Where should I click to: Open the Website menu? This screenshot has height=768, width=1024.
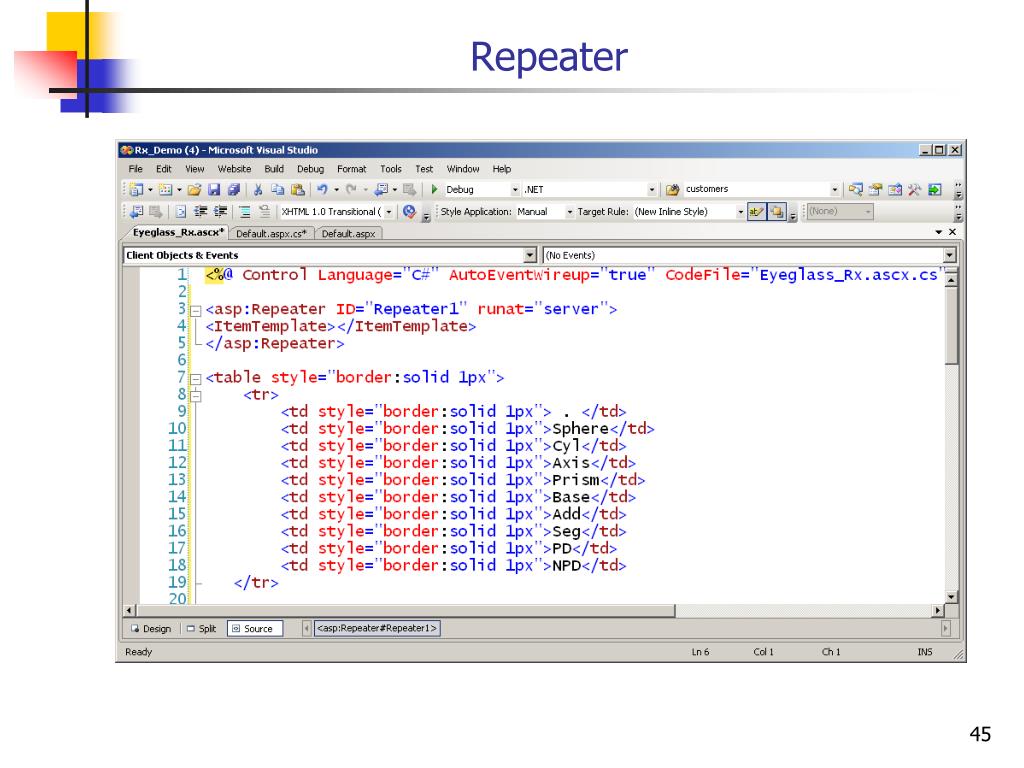pos(234,168)
